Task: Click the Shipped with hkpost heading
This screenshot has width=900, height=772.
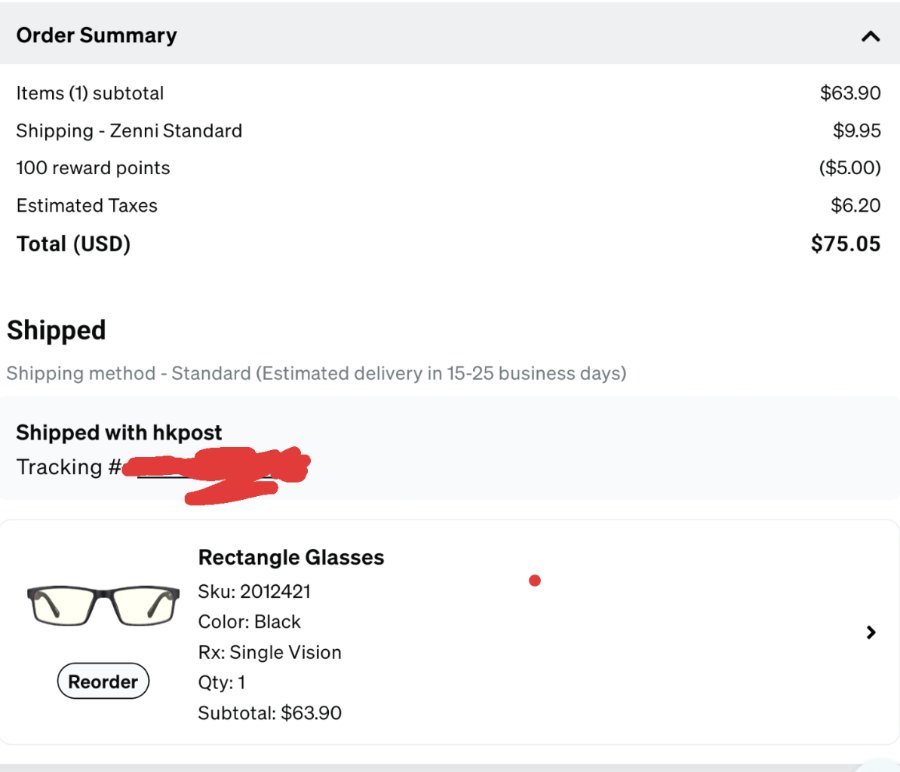Action: 119,432
